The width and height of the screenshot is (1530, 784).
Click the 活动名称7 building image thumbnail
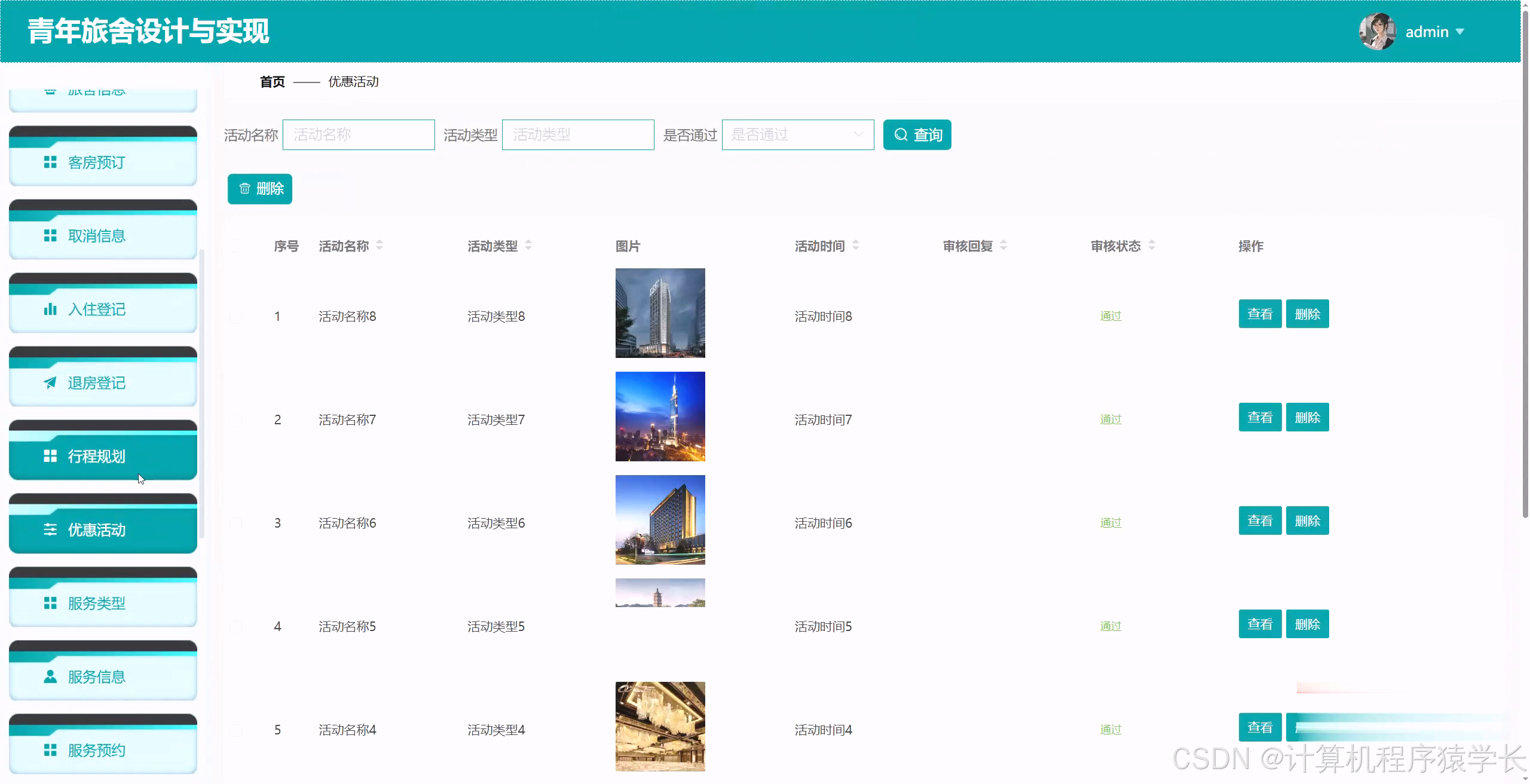[x=660, y=416]
